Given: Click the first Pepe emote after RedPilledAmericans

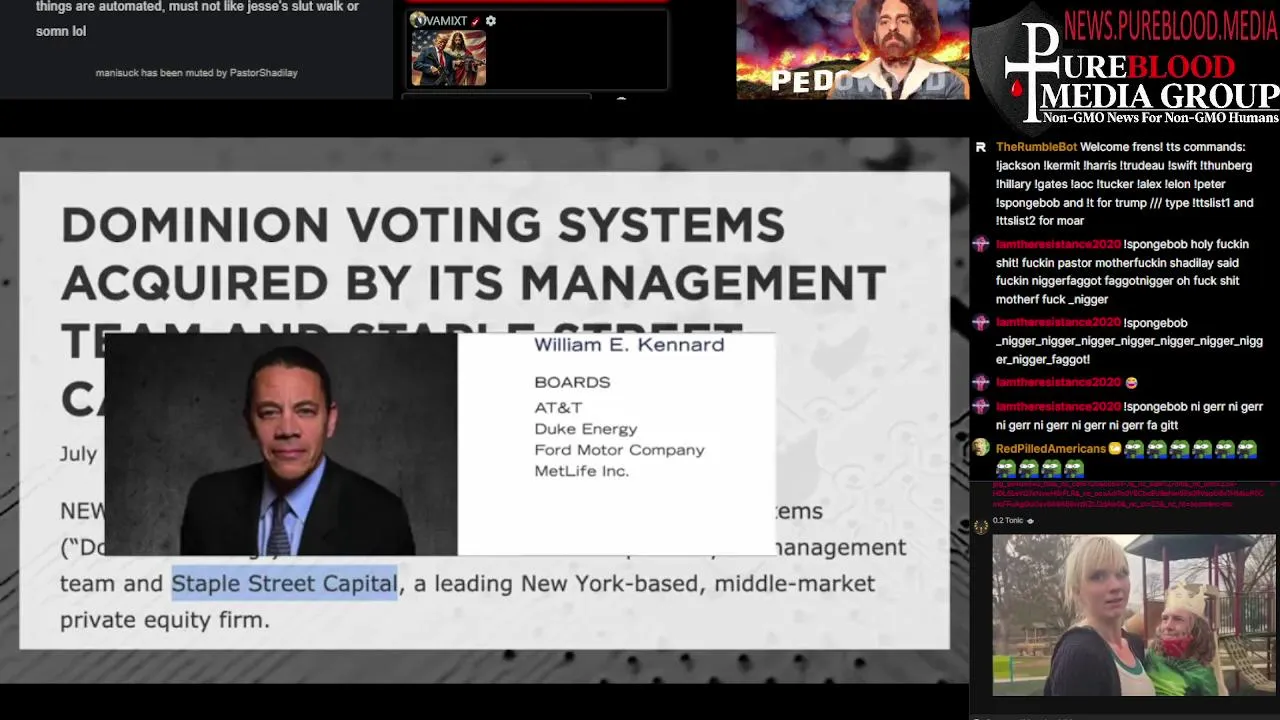Looking at the screenshot, I should click(x=1134, y=449).
